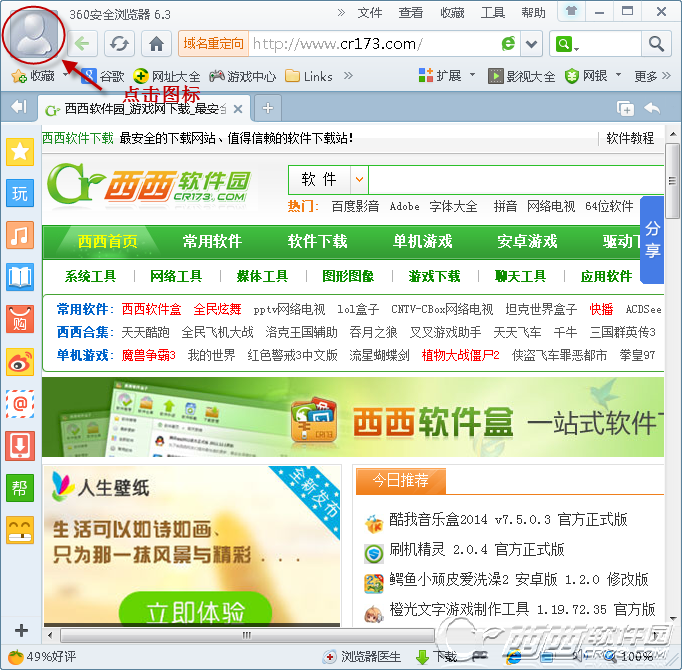Viewport: 682px width, 670px height.
Task: Open the 网银 dropdown
Action: [593, 76]
